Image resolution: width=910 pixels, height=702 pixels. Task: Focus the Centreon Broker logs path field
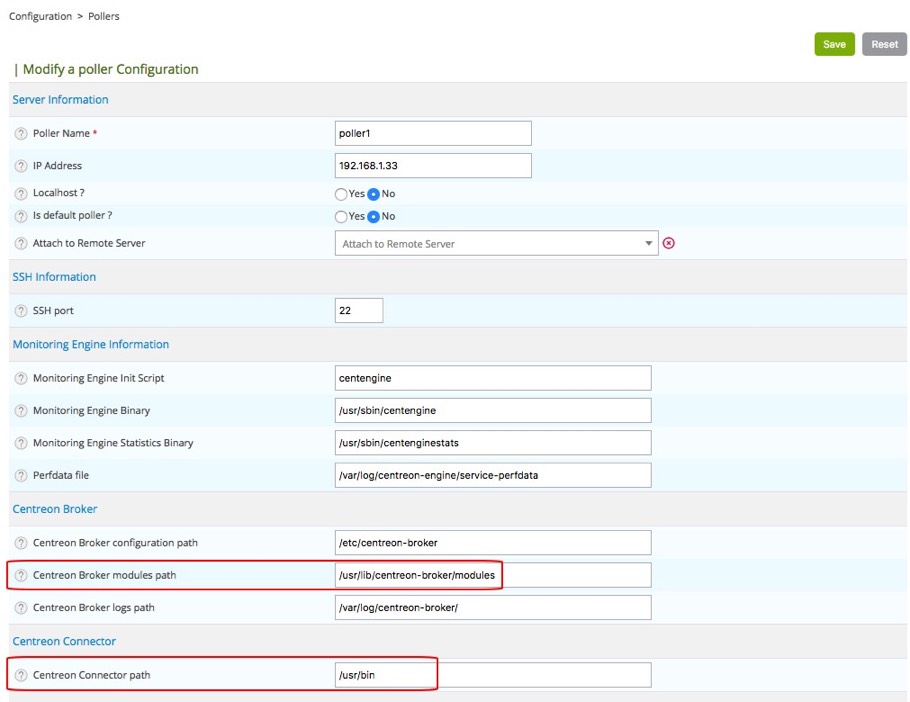coord(493,607)
